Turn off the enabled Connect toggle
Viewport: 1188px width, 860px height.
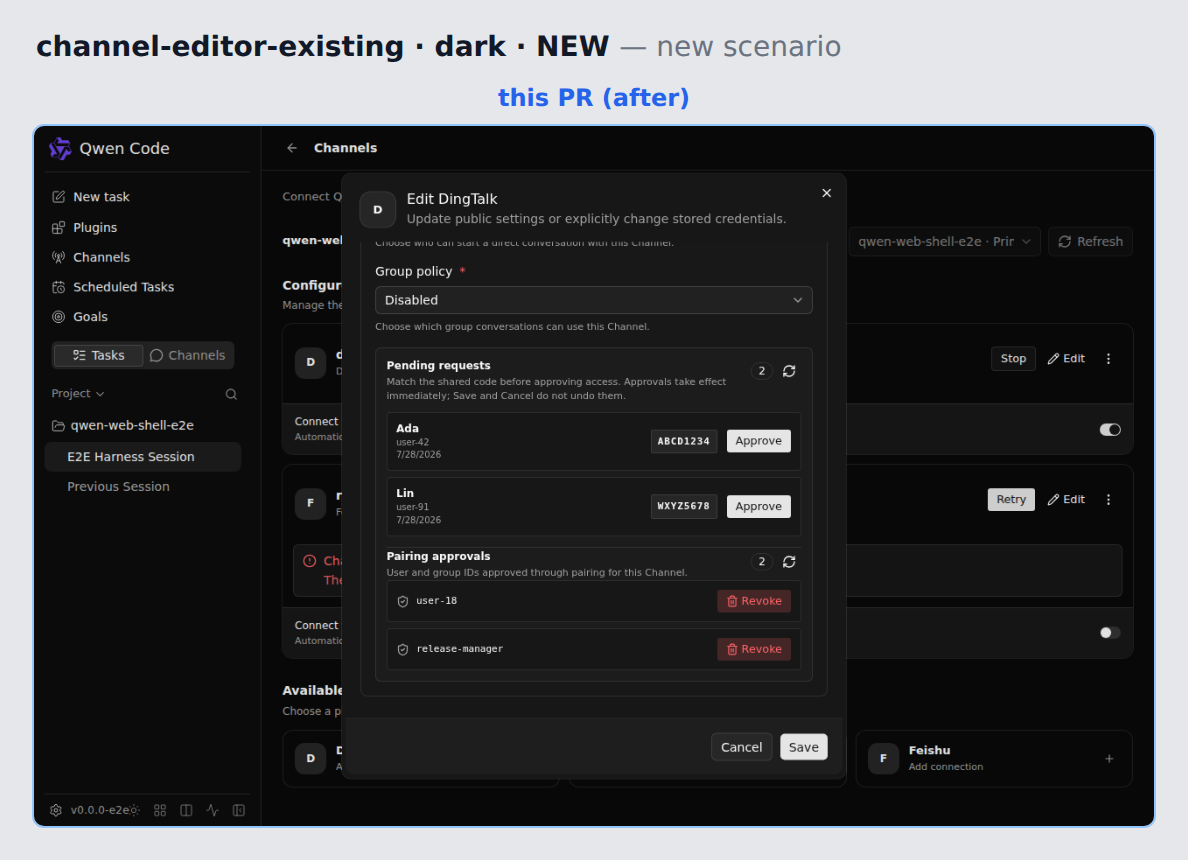(x=1110, y=430)
